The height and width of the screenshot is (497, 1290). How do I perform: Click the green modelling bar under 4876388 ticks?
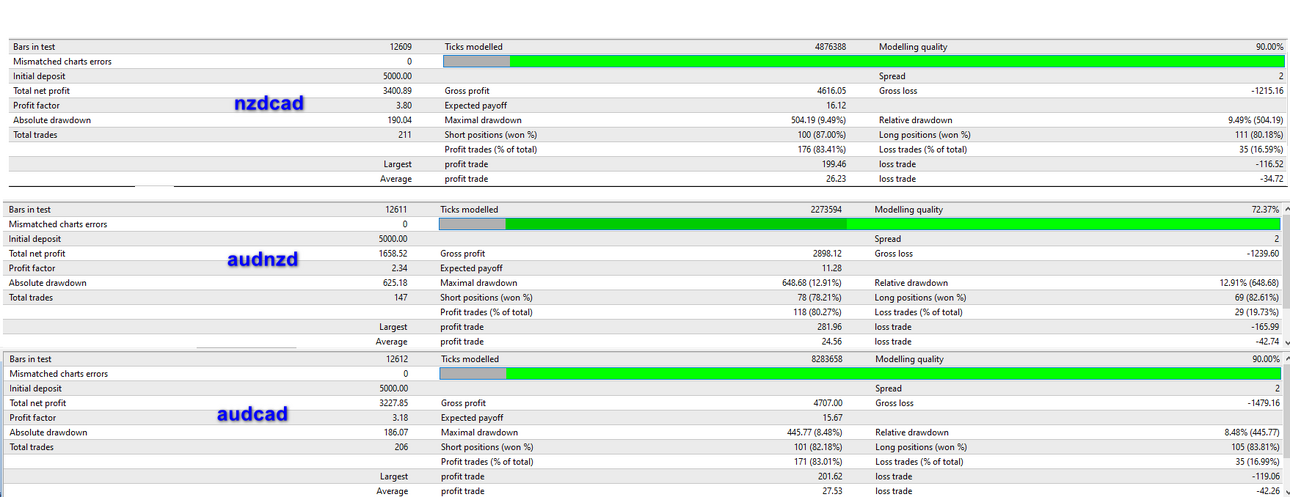(865, 62)
